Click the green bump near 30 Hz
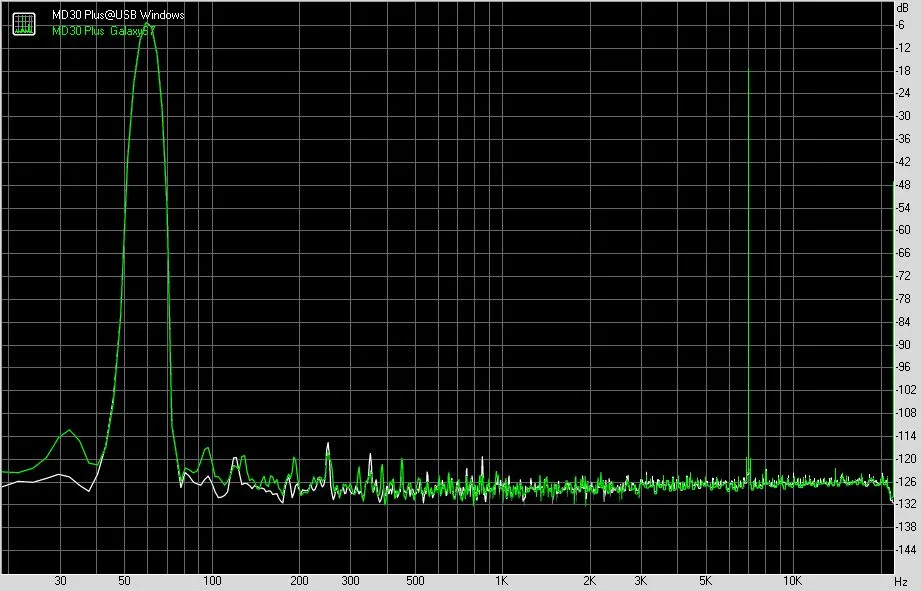The image size is (921, 591). click(70, 432)
